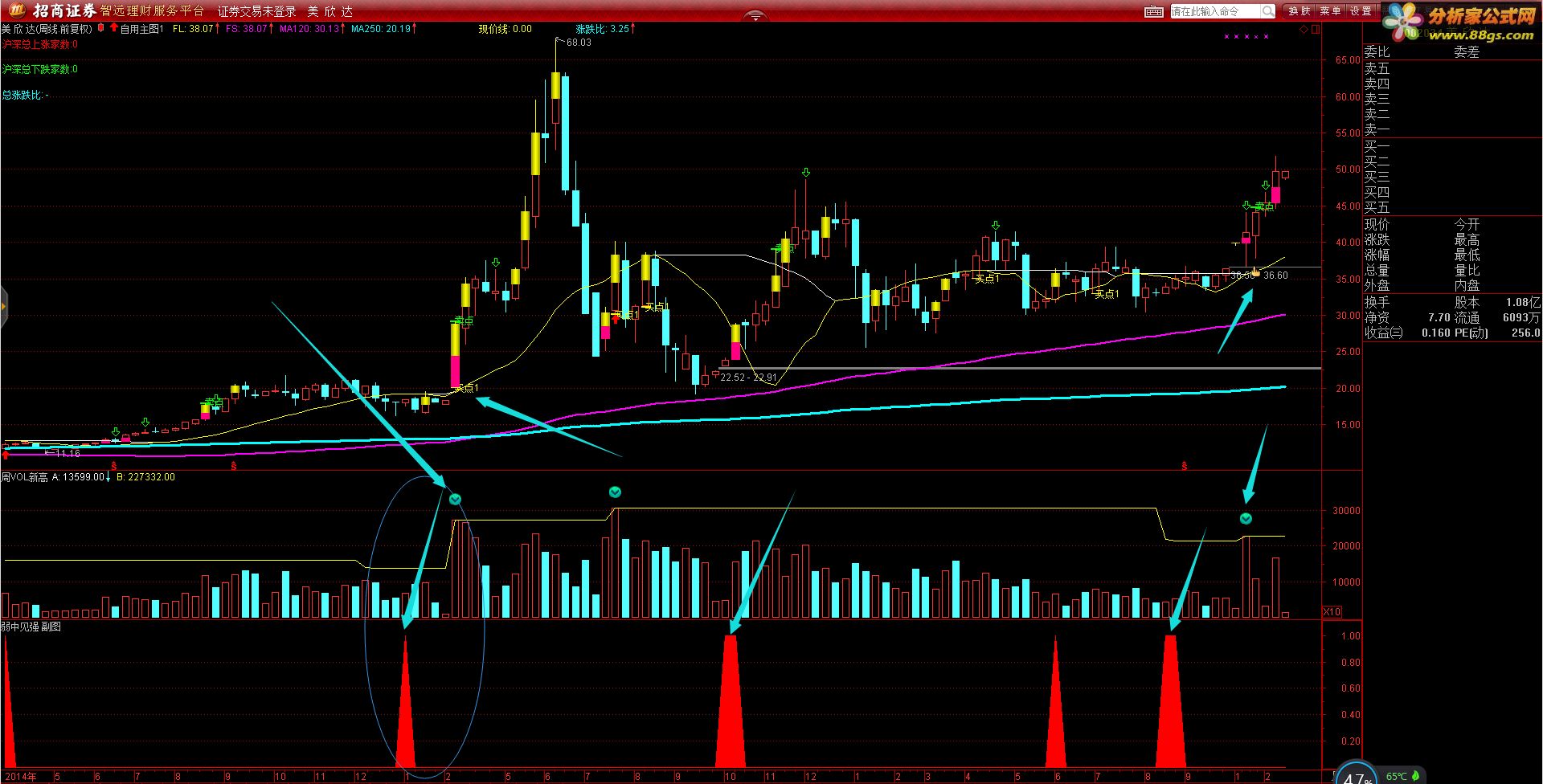
Task: Focus the command input box
Action: tap(1215, 11)
